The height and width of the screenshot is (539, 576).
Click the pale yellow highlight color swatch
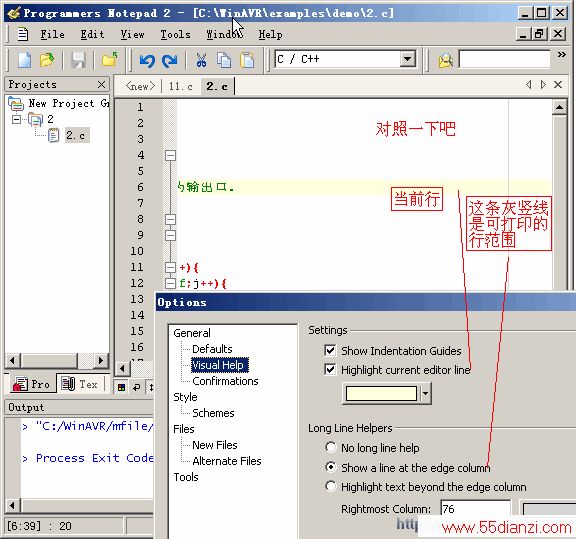[381, 394]
